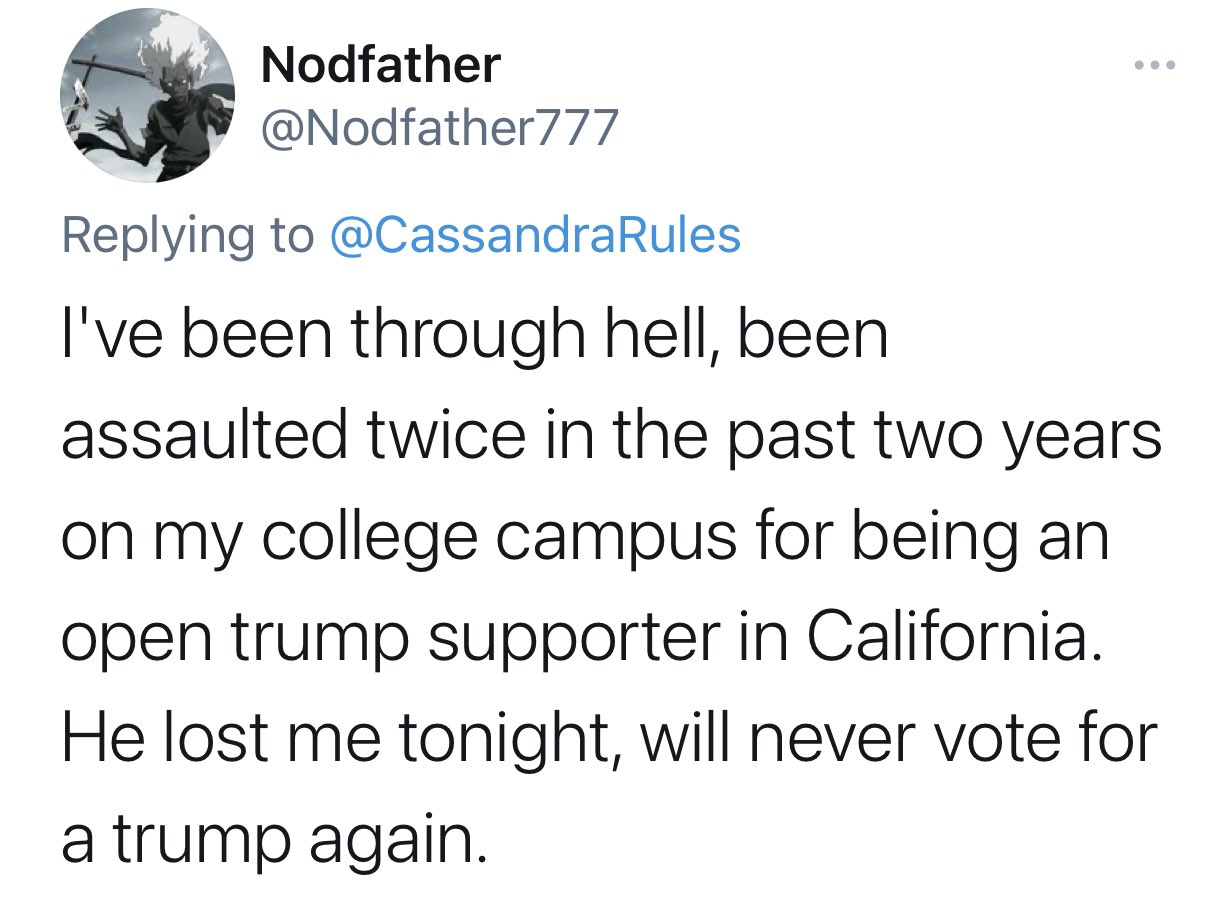This screenshot has width=1220, height=908.
Task: Click the @Nodfather777 handle
Action: 439,127
